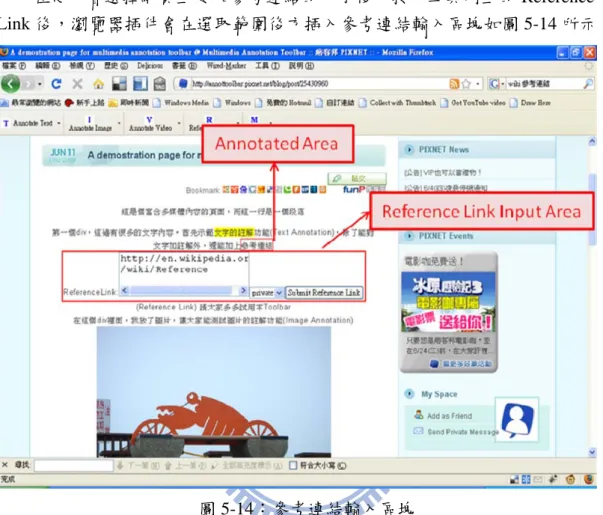Open the Collect with Thumbtack bookmark

[397, 103]
